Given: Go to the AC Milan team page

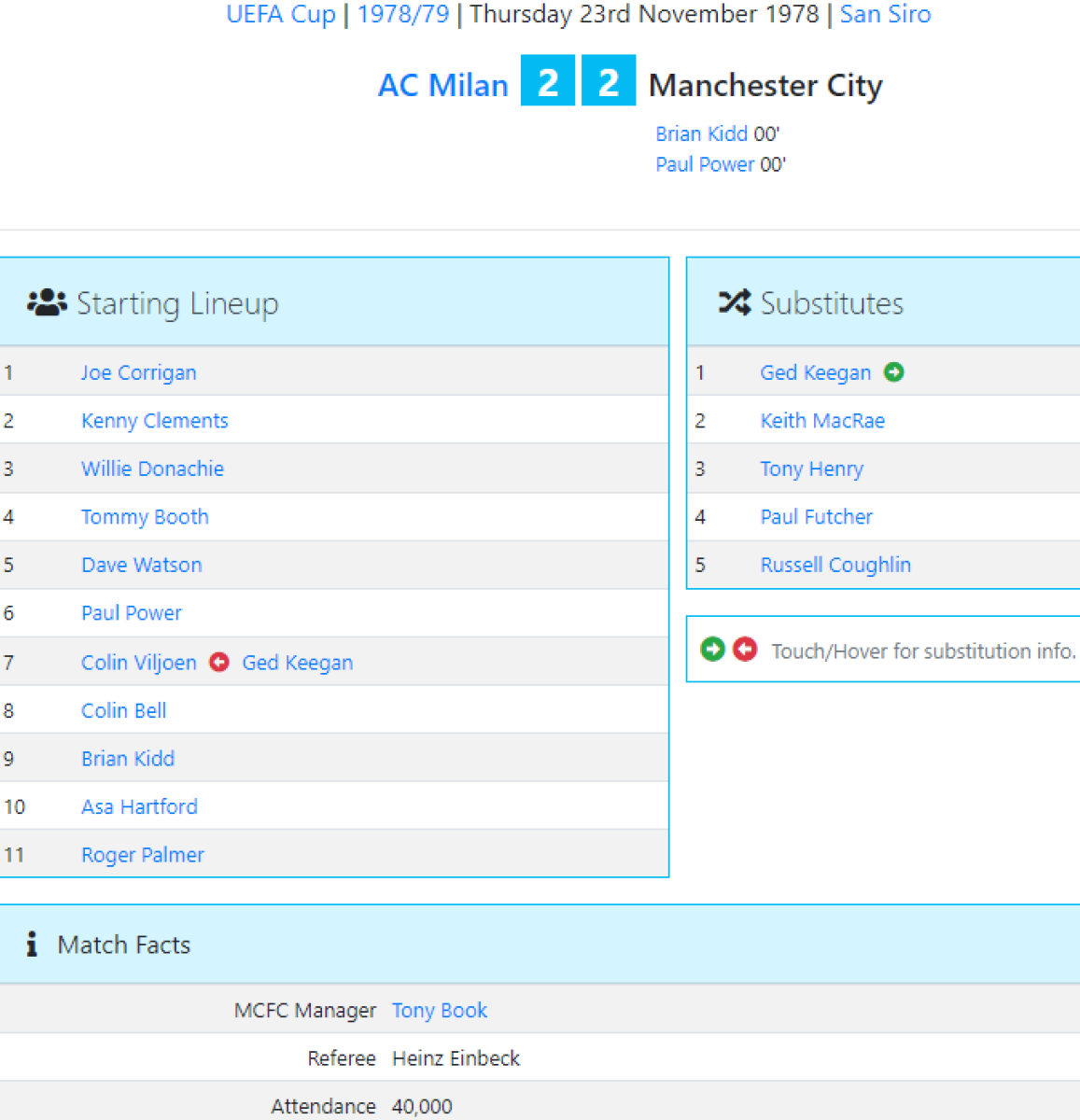Looking at the screenshot, I should [442, 85].
